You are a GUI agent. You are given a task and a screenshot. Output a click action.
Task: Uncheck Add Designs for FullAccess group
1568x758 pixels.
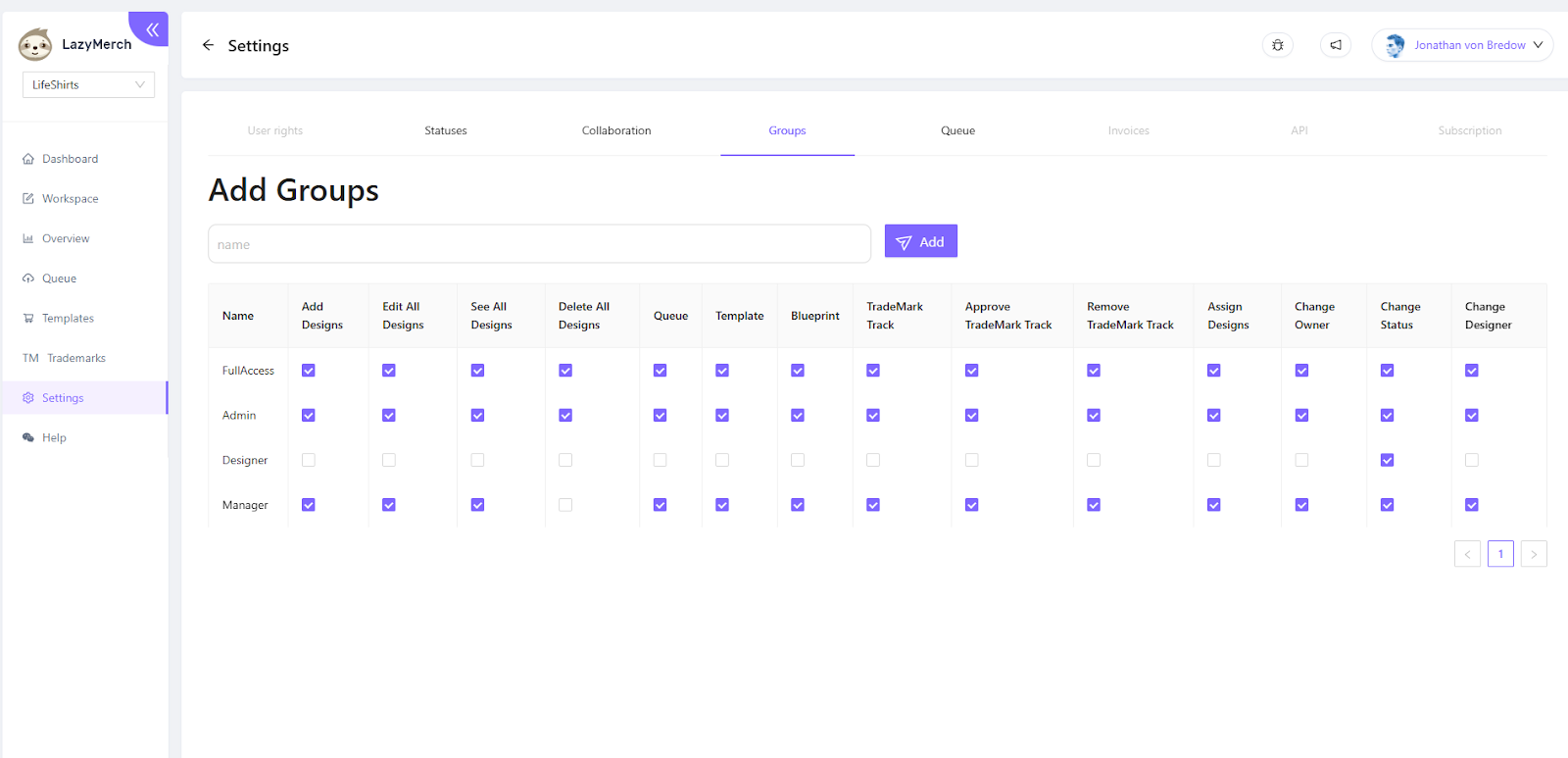(309, 371)
